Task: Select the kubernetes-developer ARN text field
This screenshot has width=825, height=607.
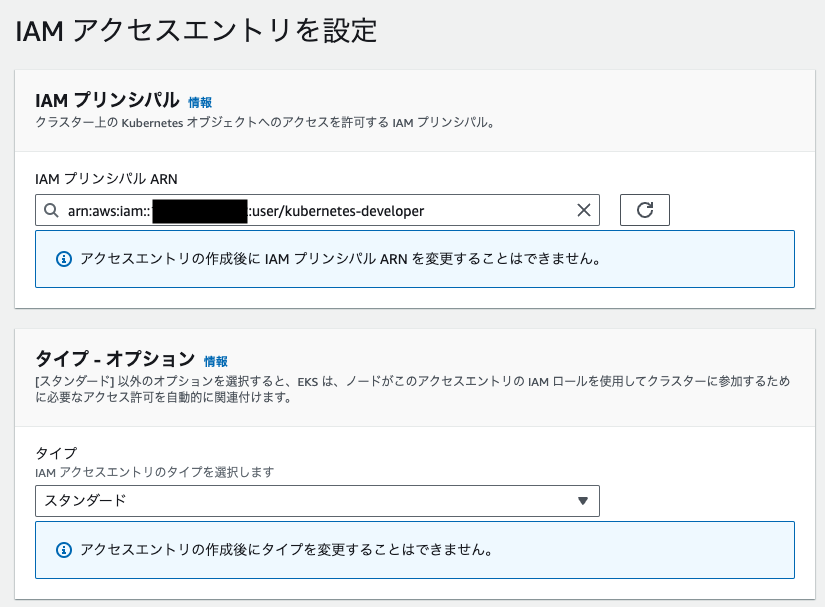Action: [x=300, y=210]
